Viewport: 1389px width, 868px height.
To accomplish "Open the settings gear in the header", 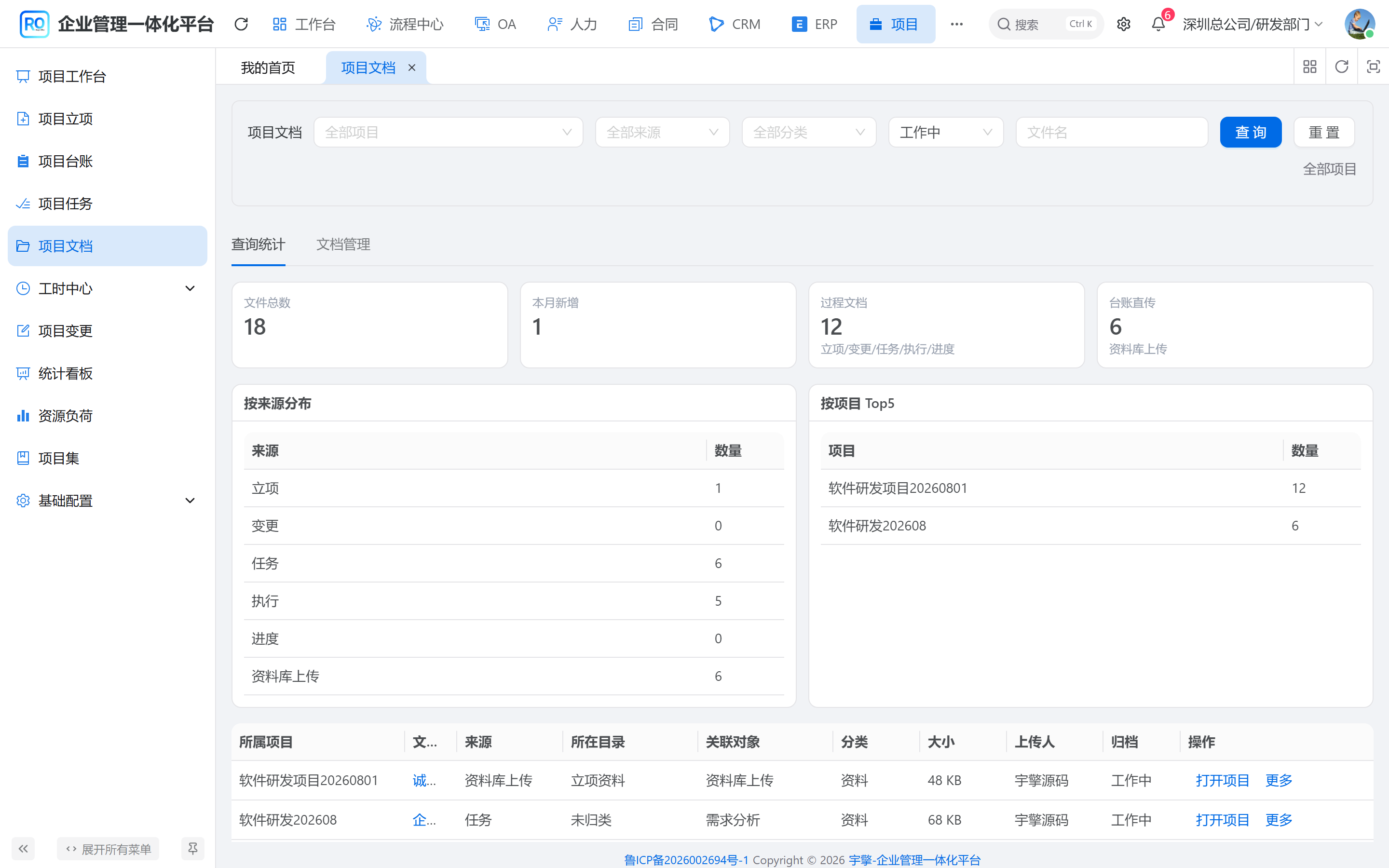I will click(x=1123, y=24).
